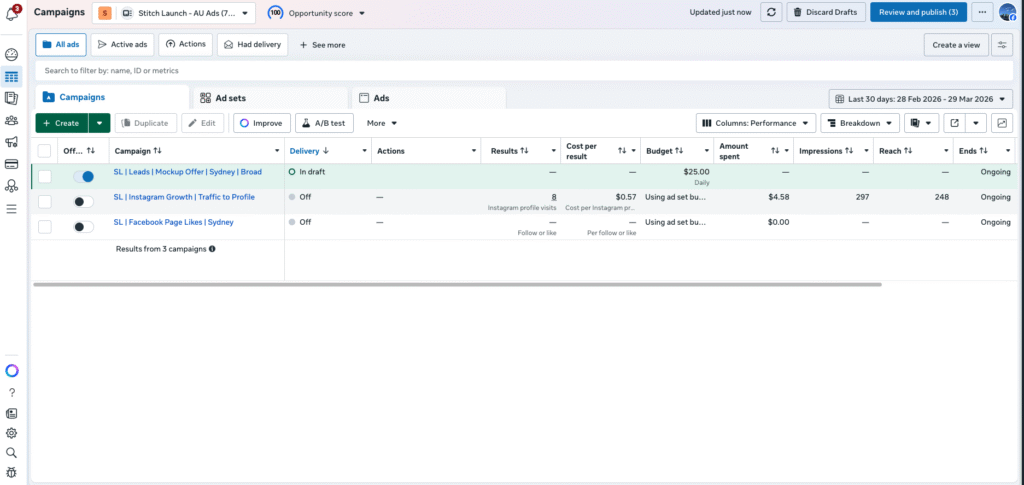Open SL Instagram Growth campaign link
Image resolution: width=1024 pixels, height=485 pixels.
pyautogui.click(x=183, y=197)
